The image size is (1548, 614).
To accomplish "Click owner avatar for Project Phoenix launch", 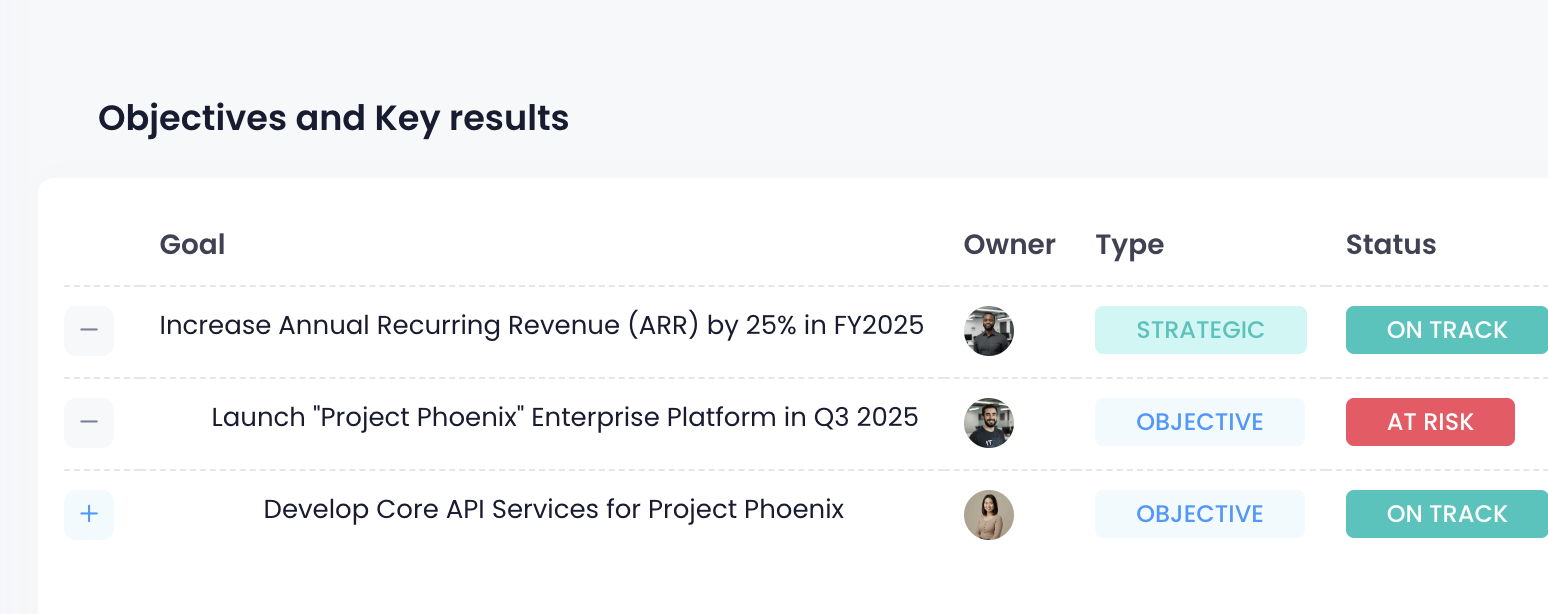I will tap(989, 423).
